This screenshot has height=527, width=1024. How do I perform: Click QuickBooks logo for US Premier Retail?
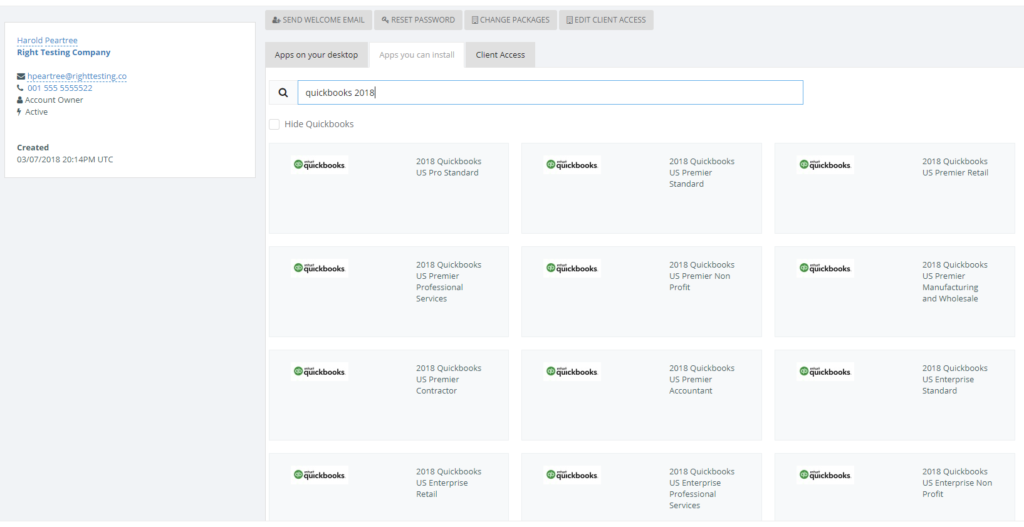(x=826, y=165)
